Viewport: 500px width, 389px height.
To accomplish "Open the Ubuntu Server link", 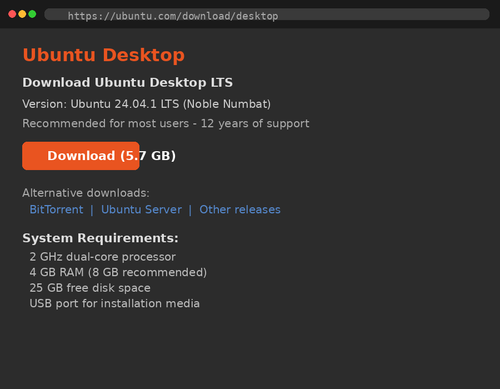I will pos(141,209).
